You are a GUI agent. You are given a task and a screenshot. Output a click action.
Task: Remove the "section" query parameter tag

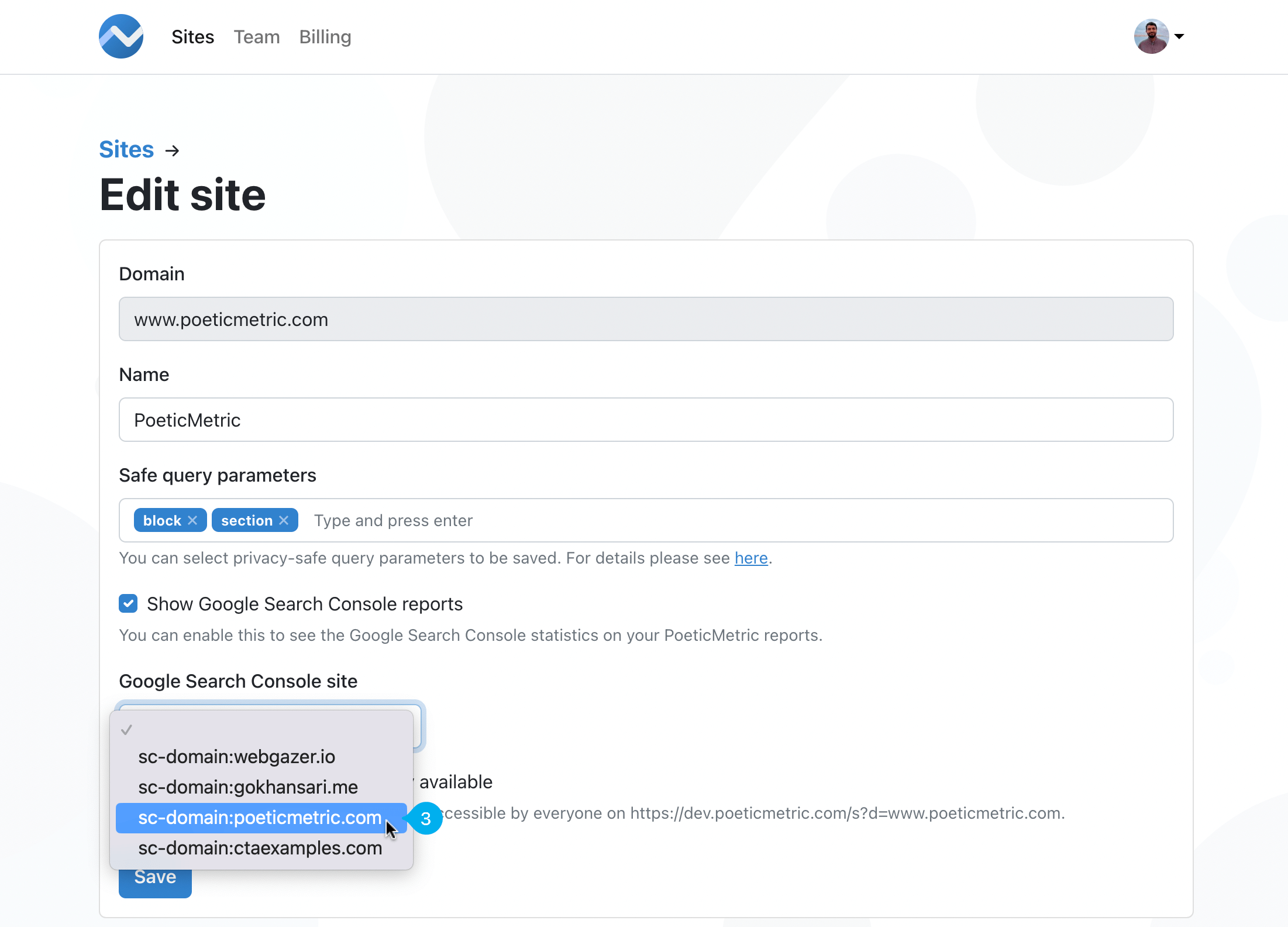point(284,520)
